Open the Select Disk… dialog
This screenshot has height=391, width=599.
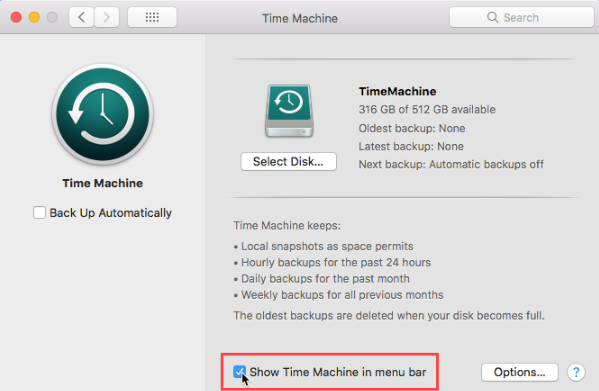288,162
